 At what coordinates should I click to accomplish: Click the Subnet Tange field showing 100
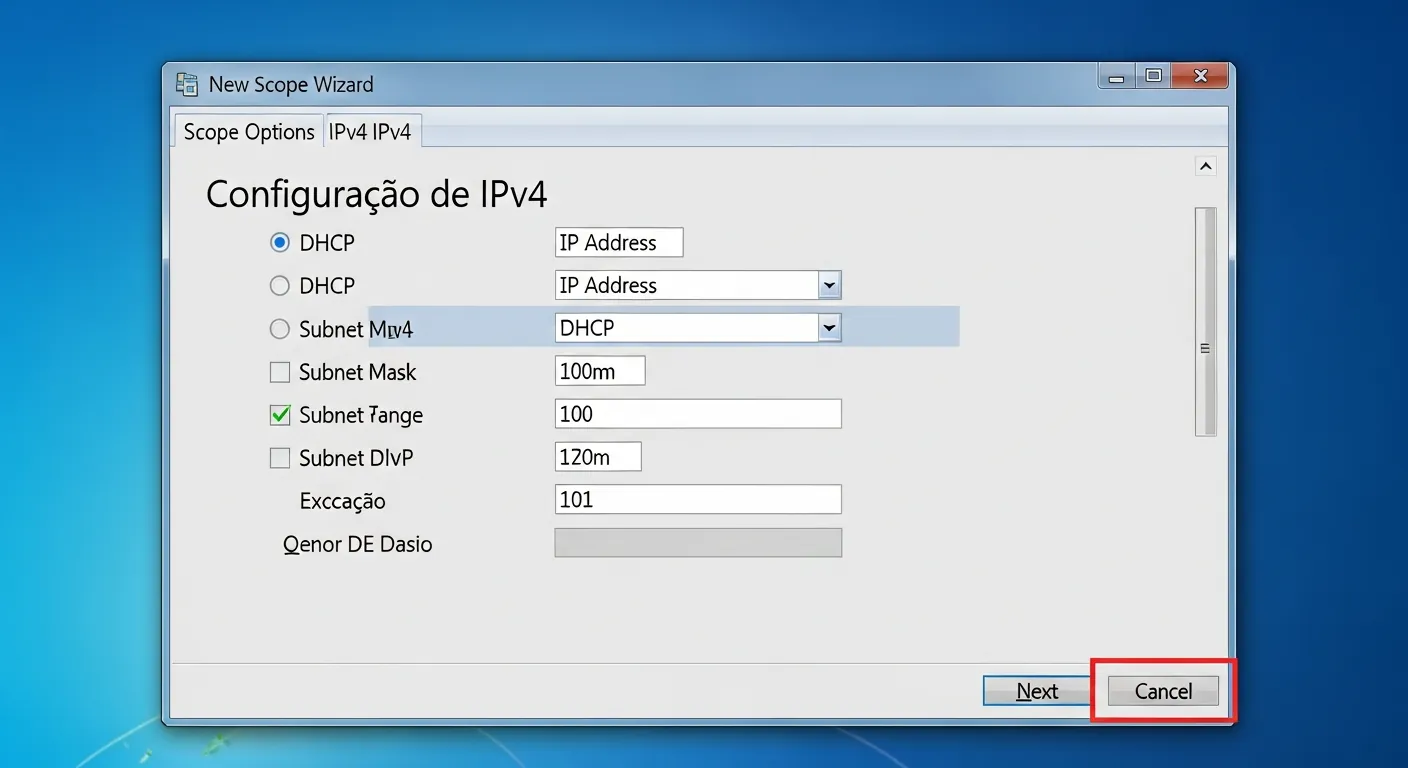click(698, 414)
